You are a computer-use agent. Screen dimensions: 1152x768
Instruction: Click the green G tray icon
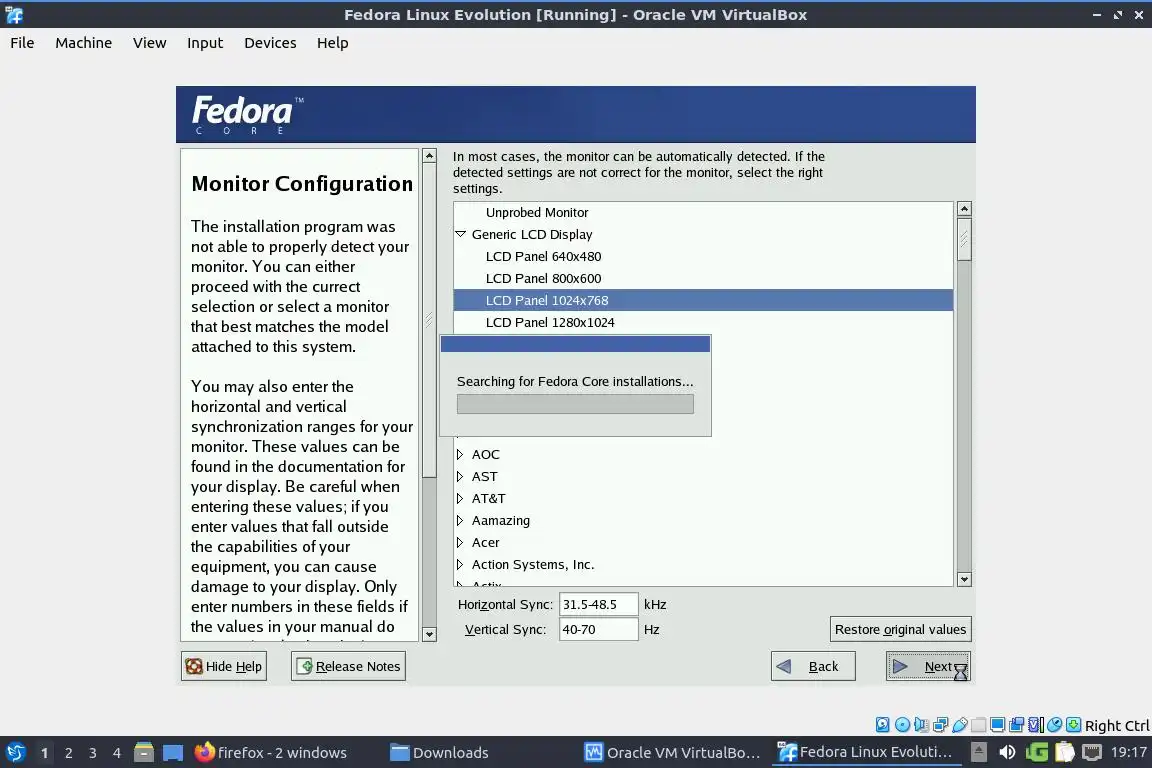1037,752
